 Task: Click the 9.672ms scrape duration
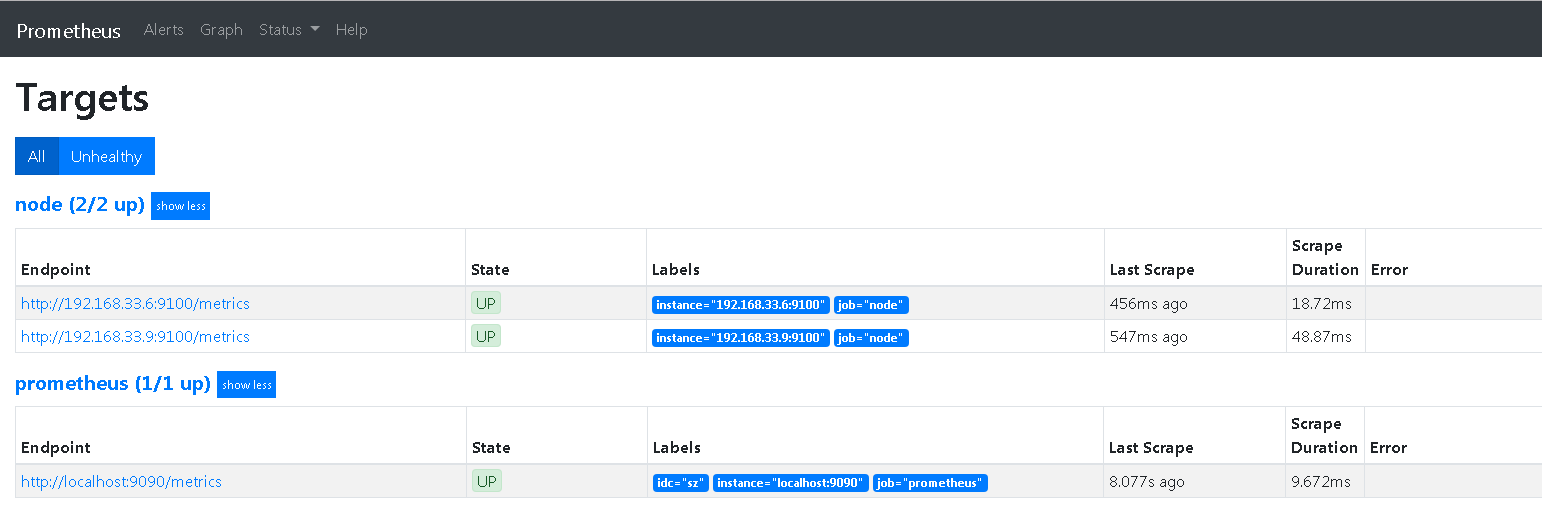pos(1321,482)
